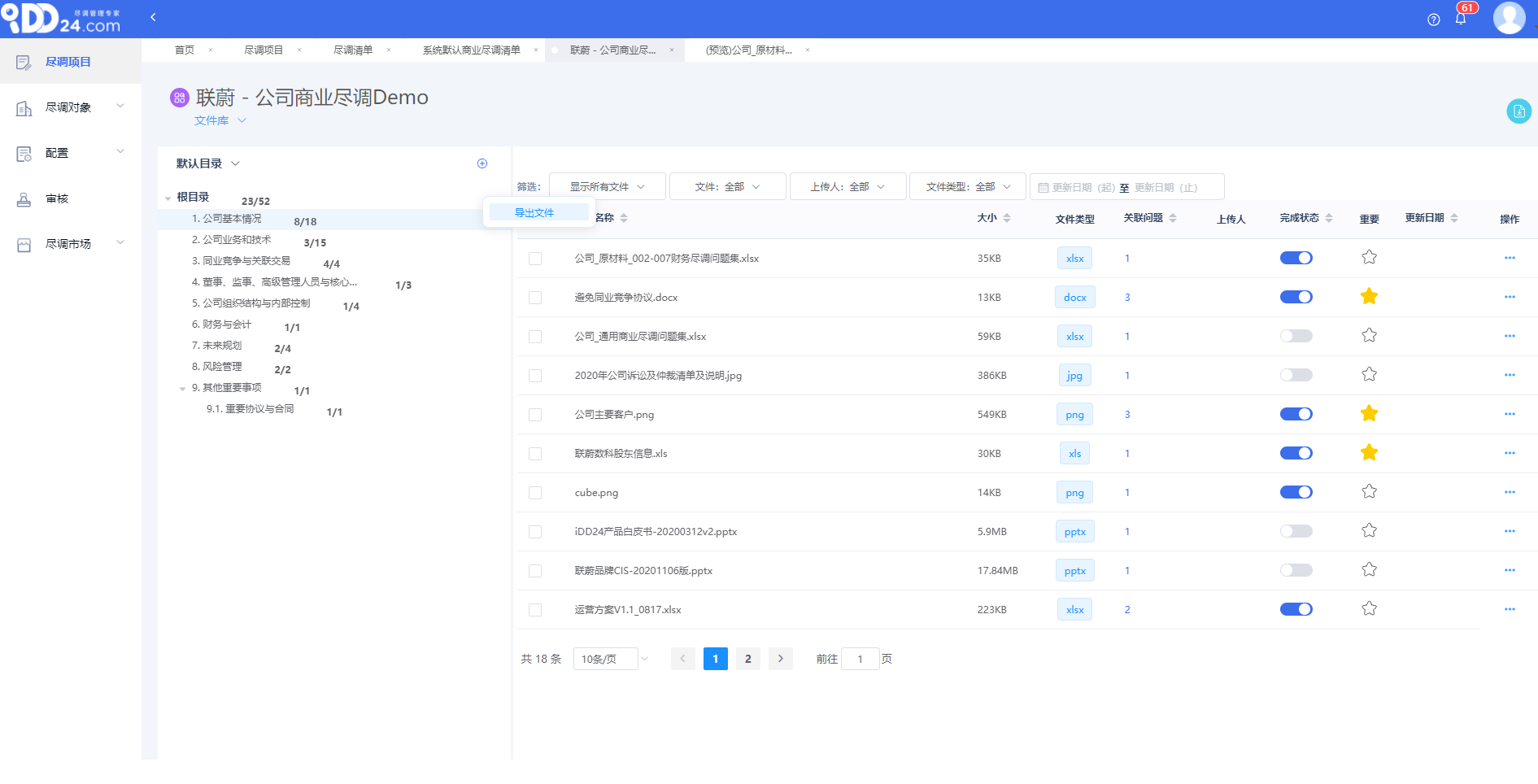Check the box for cube.png
The image size is (1538, 784).
pos(535,493)
